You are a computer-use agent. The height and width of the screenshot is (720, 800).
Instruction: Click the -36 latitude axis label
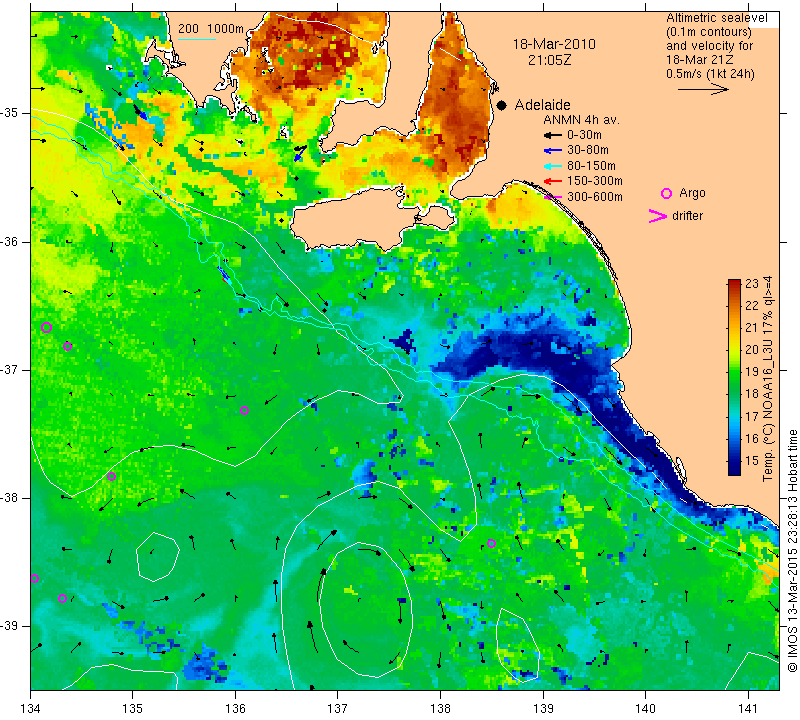pyautogui.click(x=9, y=241)
